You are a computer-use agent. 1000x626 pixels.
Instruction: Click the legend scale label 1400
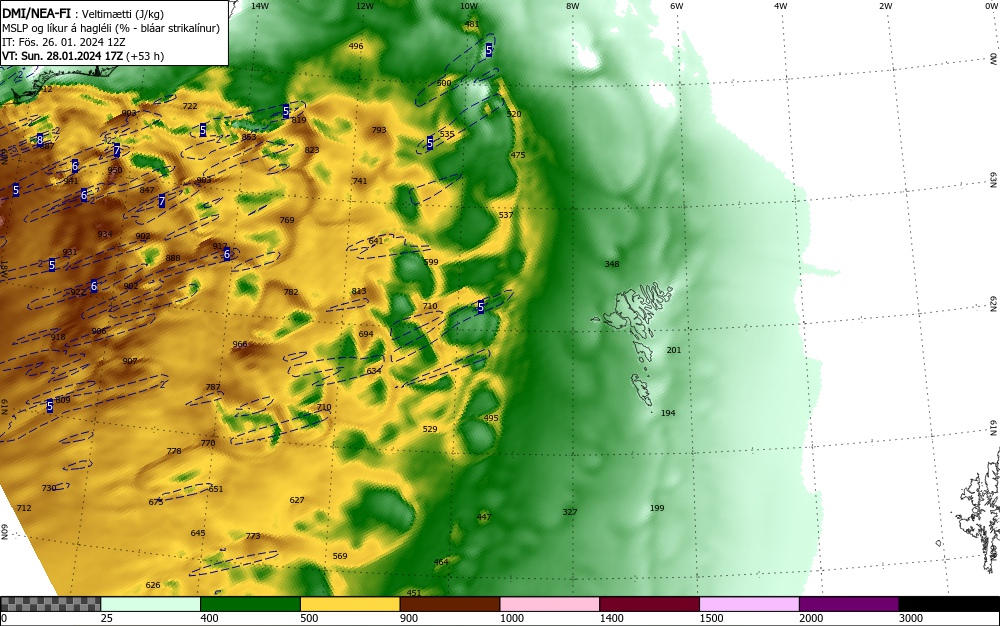[612, 618]
